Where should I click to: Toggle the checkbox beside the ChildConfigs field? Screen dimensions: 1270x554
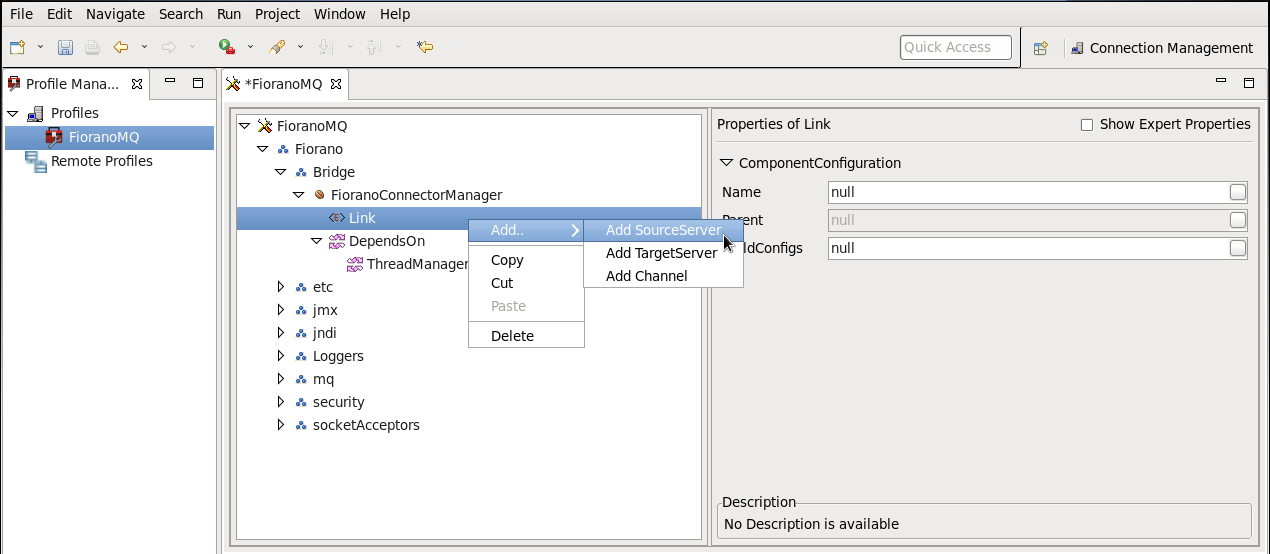point(1238,248)
